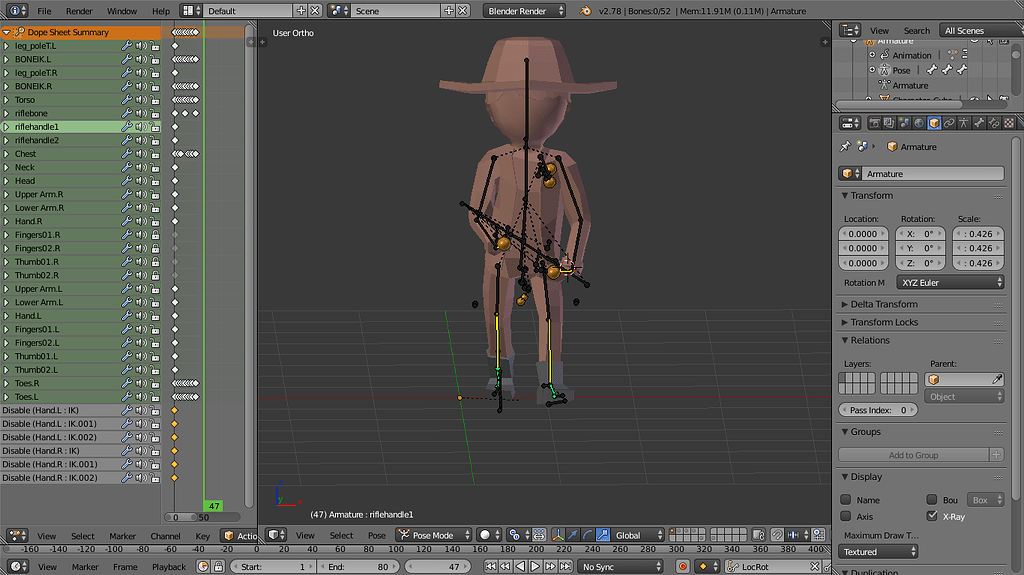
Task: Toggle the 3D manipulator widget icon
Action: 558,535
